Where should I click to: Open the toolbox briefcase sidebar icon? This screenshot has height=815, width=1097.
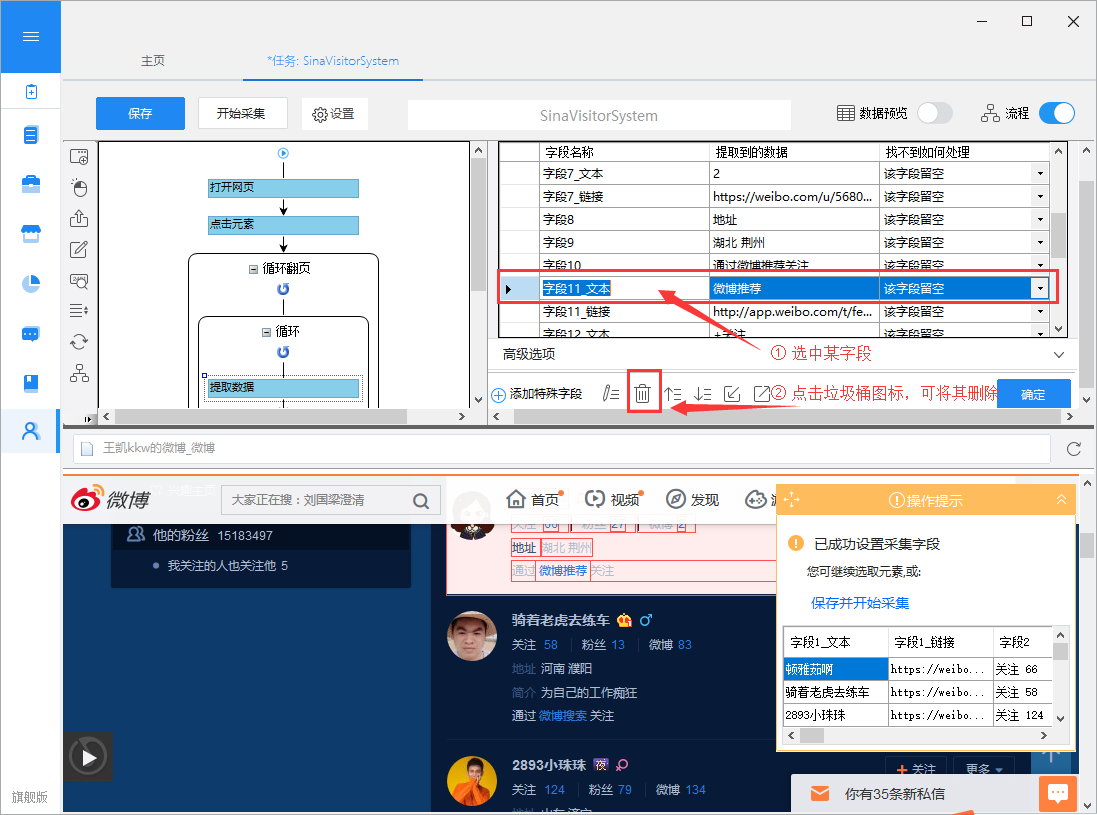coord(31,184)
